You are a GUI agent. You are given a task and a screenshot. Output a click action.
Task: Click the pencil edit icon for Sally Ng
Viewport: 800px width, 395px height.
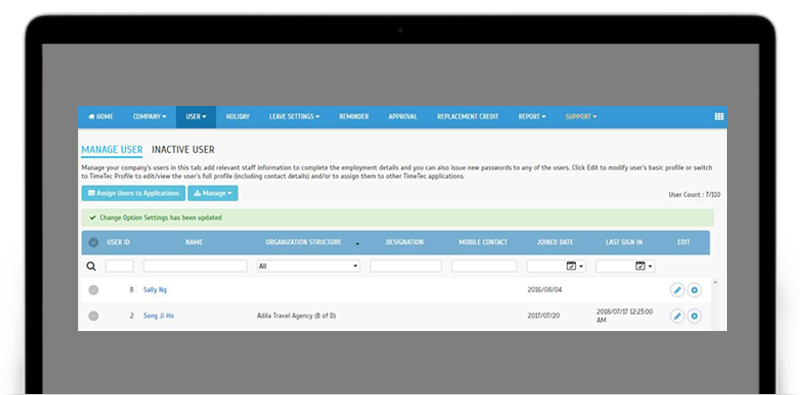tap(677, 290)
